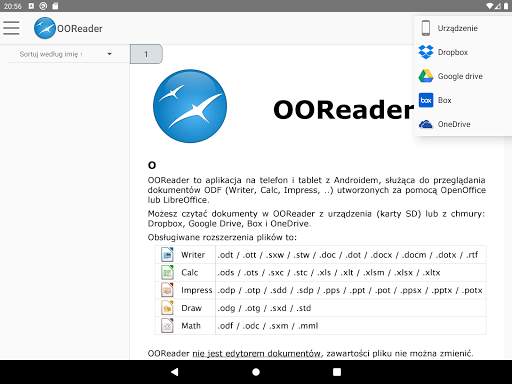Click the Writer document icon in table

(167, 255)
